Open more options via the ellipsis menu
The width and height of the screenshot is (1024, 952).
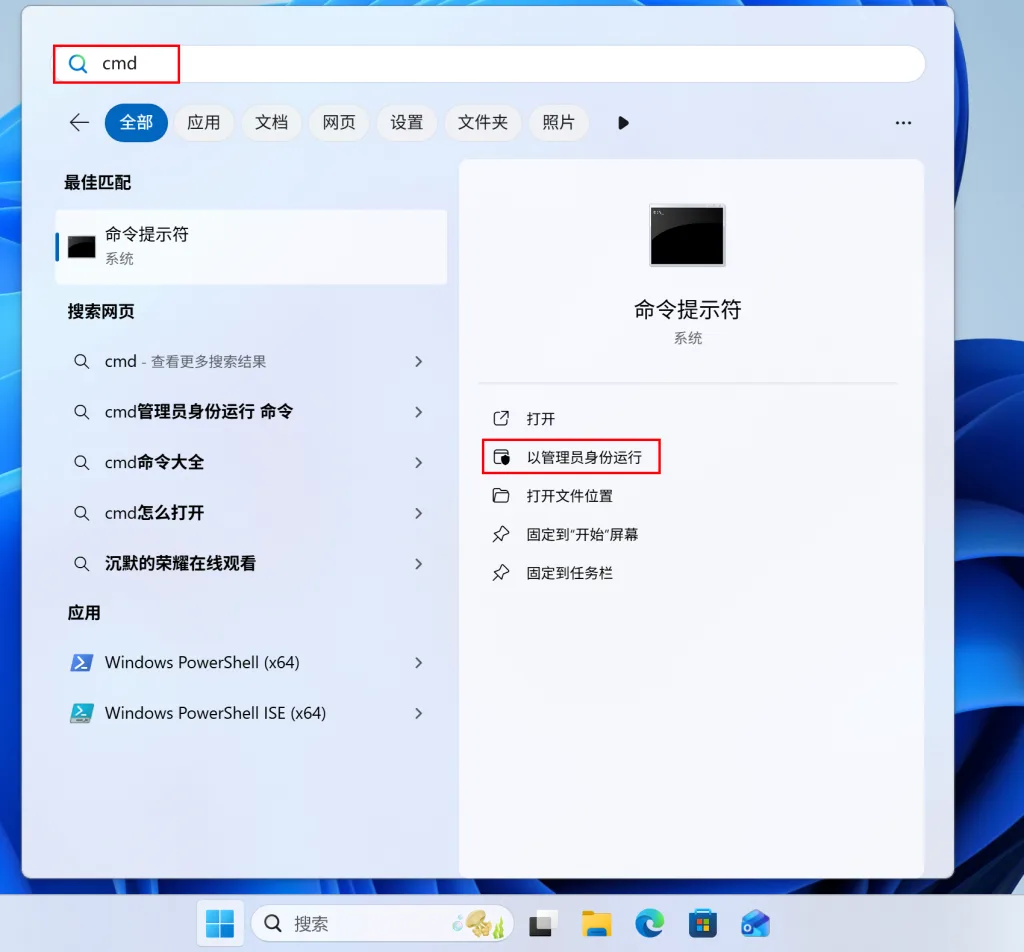coord(903,122)
